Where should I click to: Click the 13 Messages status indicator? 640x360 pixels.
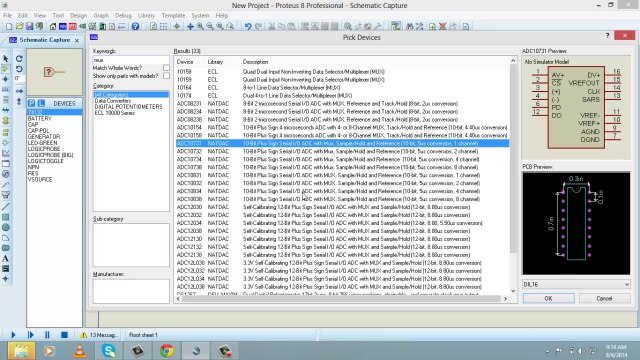pyautogui.click(x=98, y=335)
